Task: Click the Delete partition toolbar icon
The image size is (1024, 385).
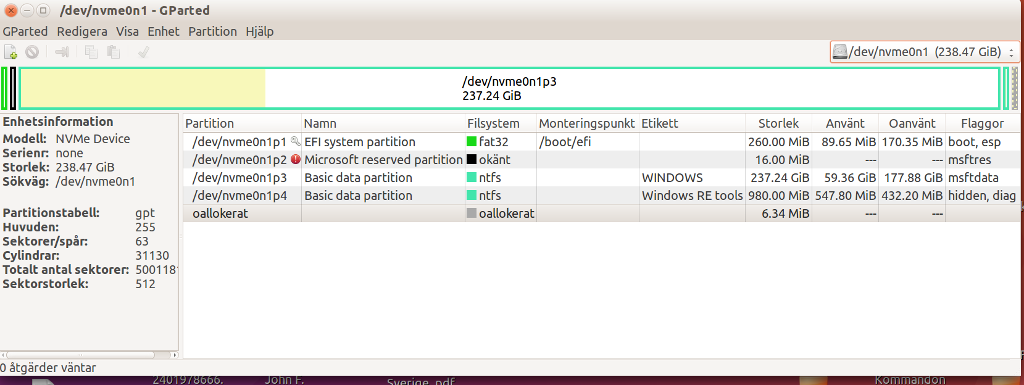Action: [x=32, y=52]
